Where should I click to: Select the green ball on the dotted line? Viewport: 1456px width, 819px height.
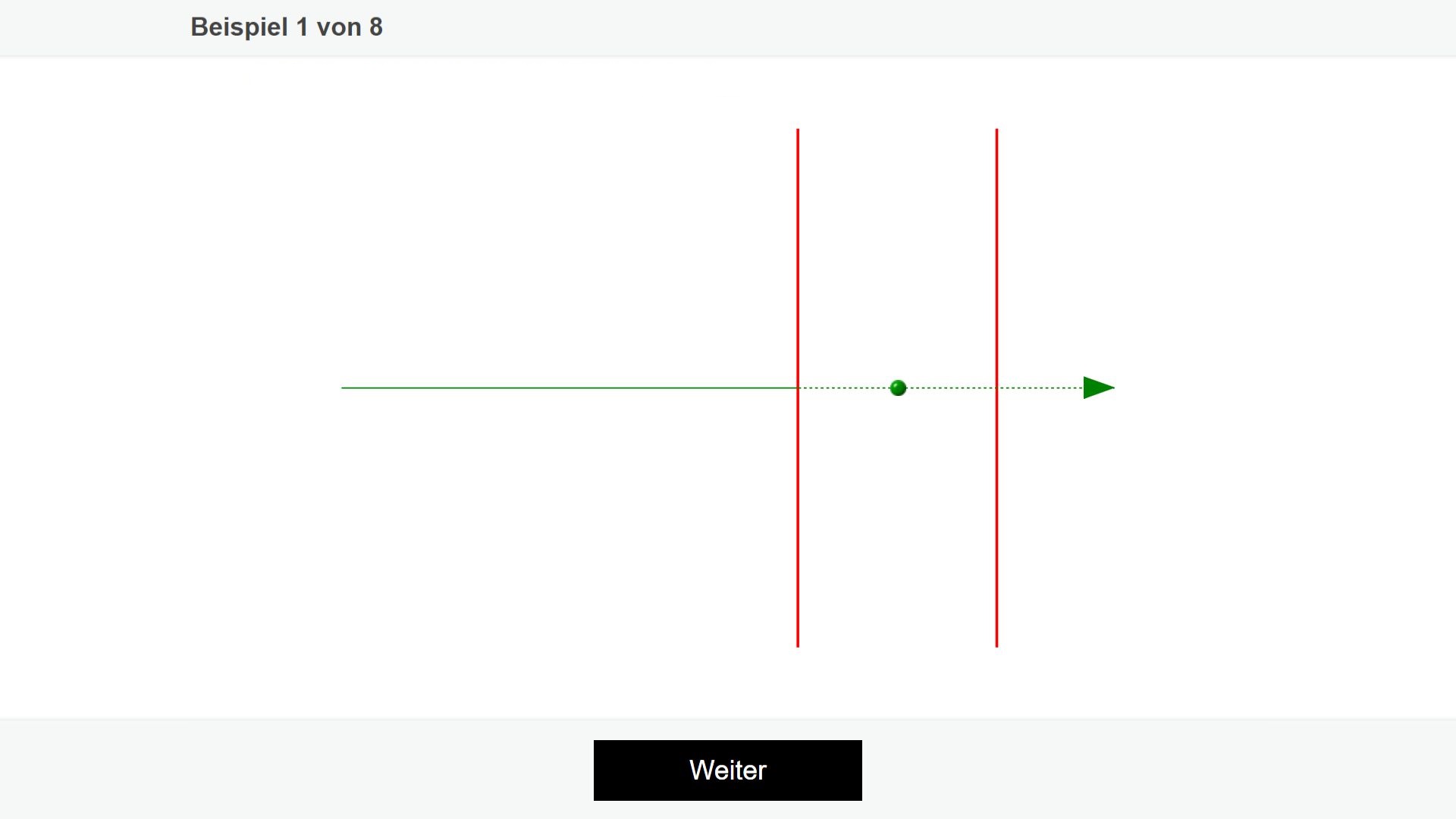[x=898, y=388]
